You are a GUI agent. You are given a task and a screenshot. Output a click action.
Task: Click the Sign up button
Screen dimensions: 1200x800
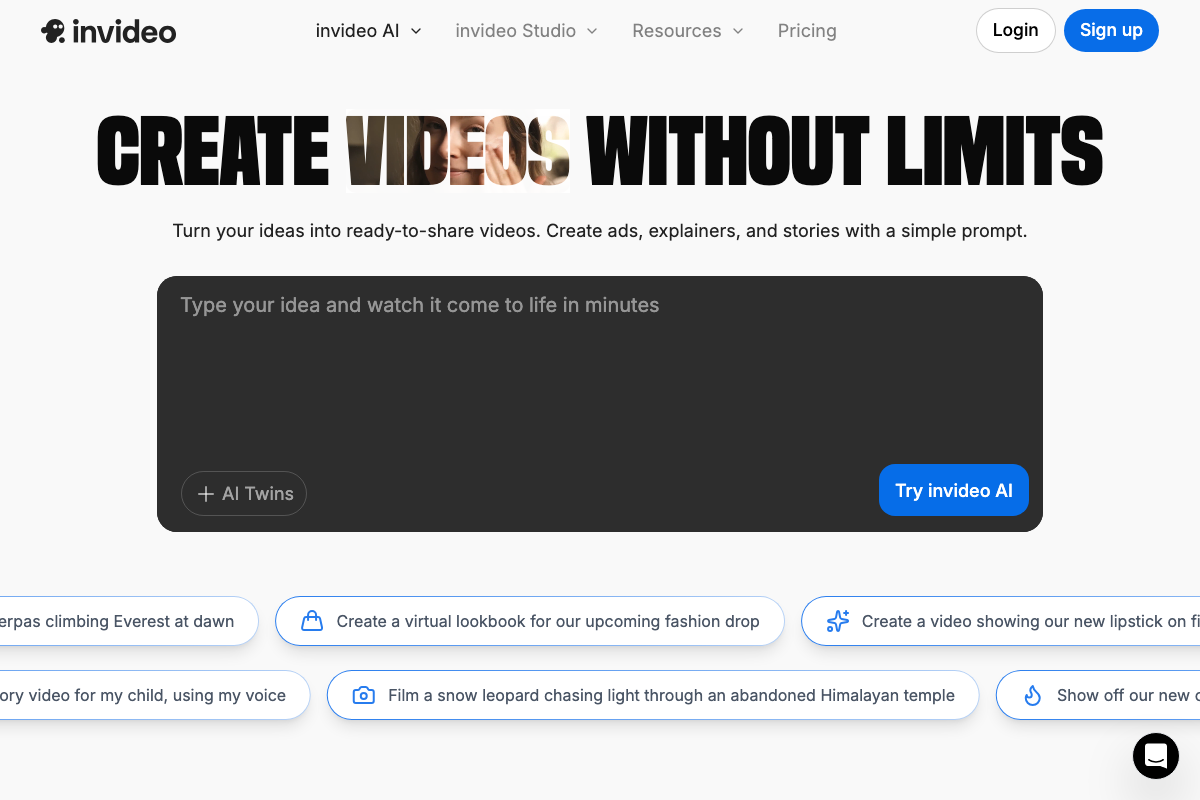1111,30
